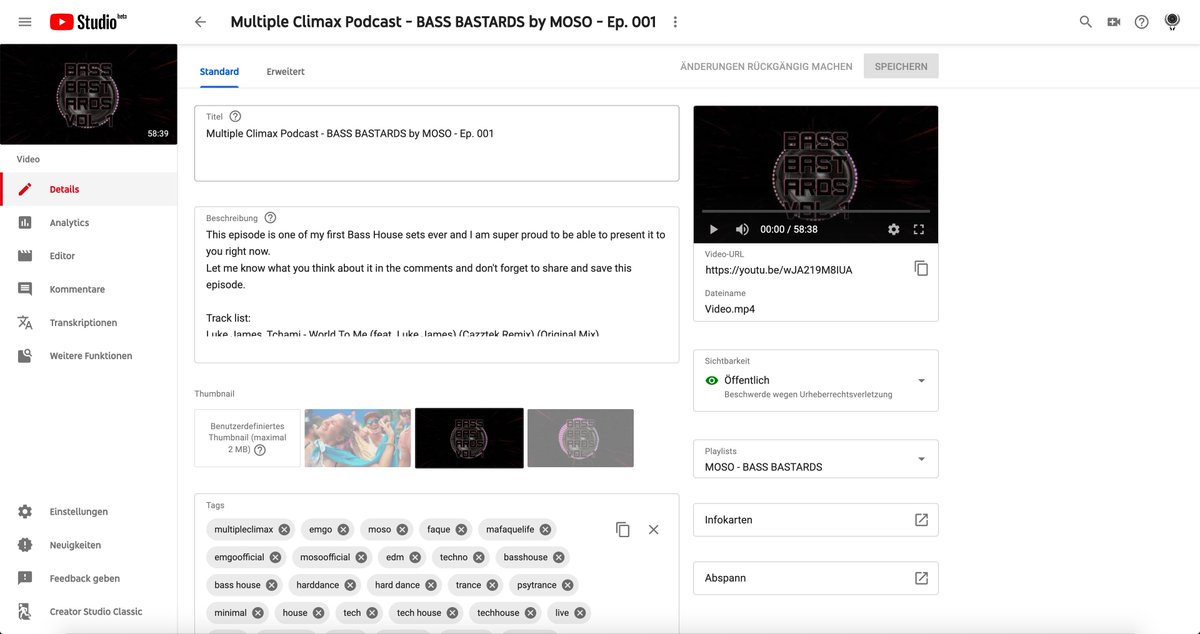Open Weitere Funktionen in the sidebar
The height and width of the screenshot is (634, 1200).
pyautogui.click(x=89, y=356)
